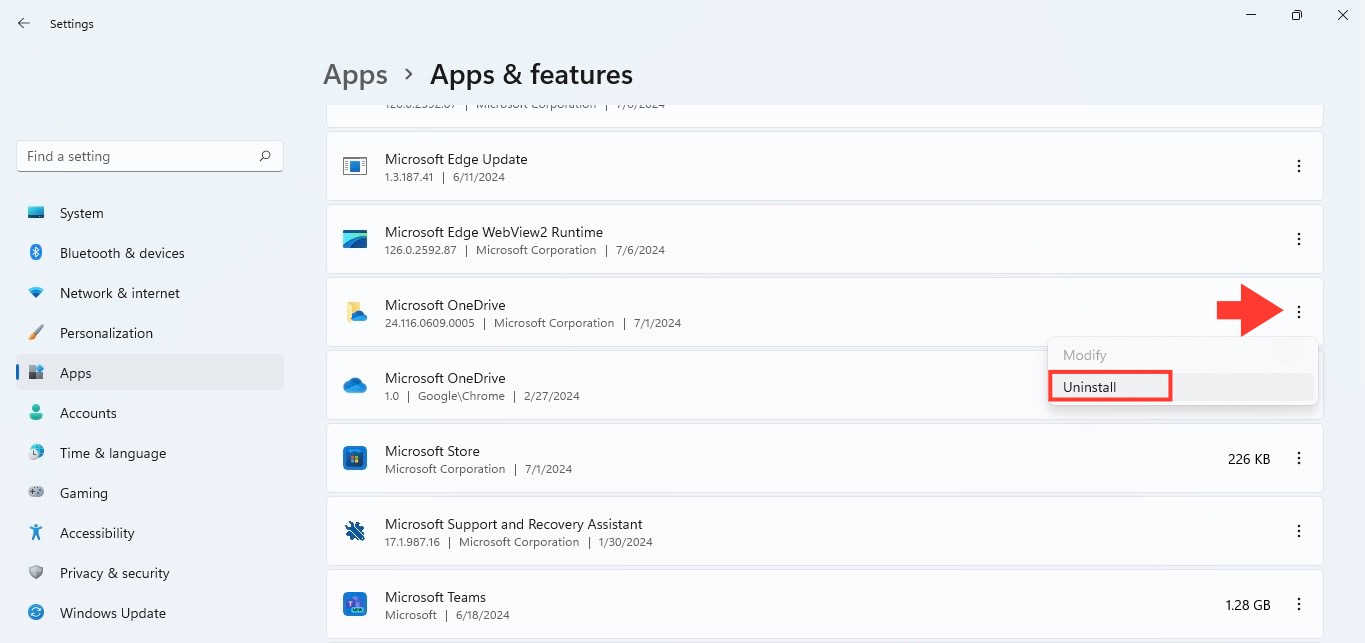Click the 1.28 GB size value
The width and height of the screenshot is (1365, 643).
coord(1247,605)
